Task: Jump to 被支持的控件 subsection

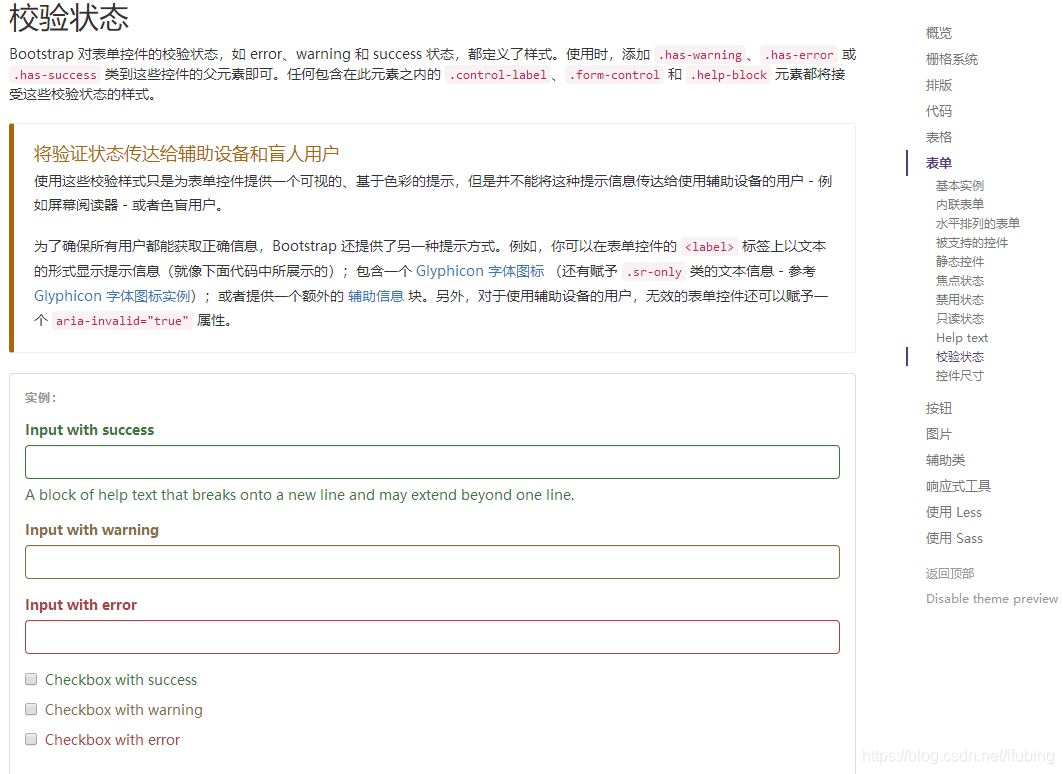Action: coord(971,243)
